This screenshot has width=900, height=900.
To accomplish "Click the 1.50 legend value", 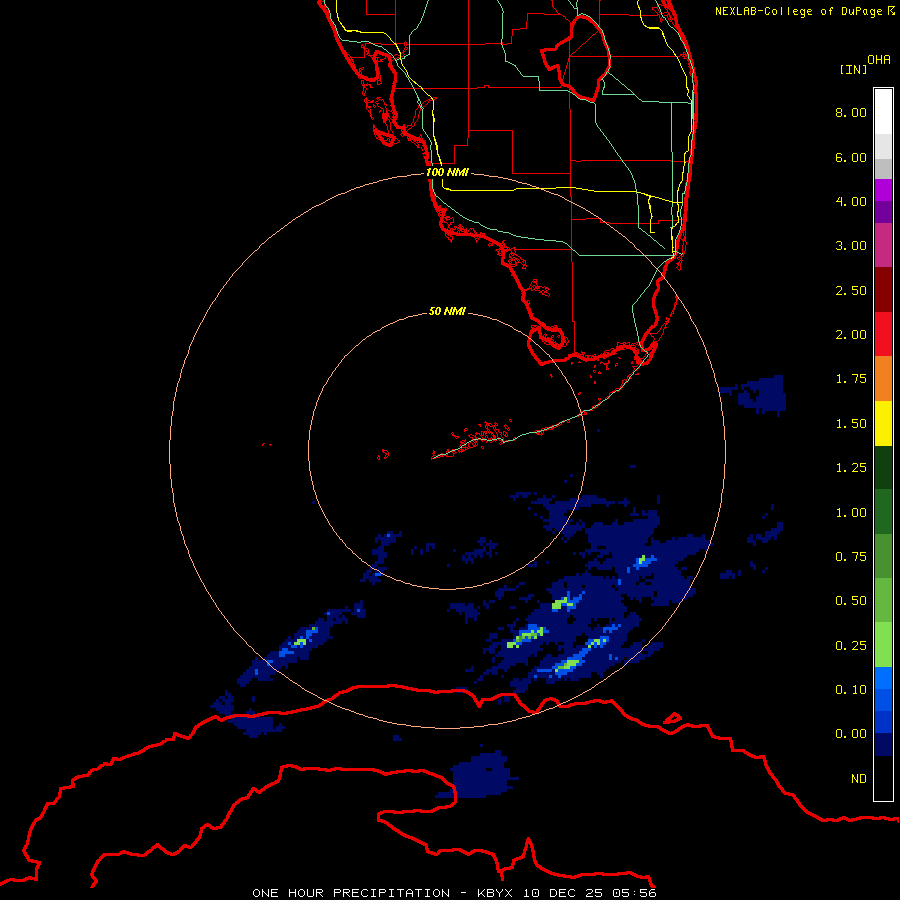I will click(x=851, y=424).
